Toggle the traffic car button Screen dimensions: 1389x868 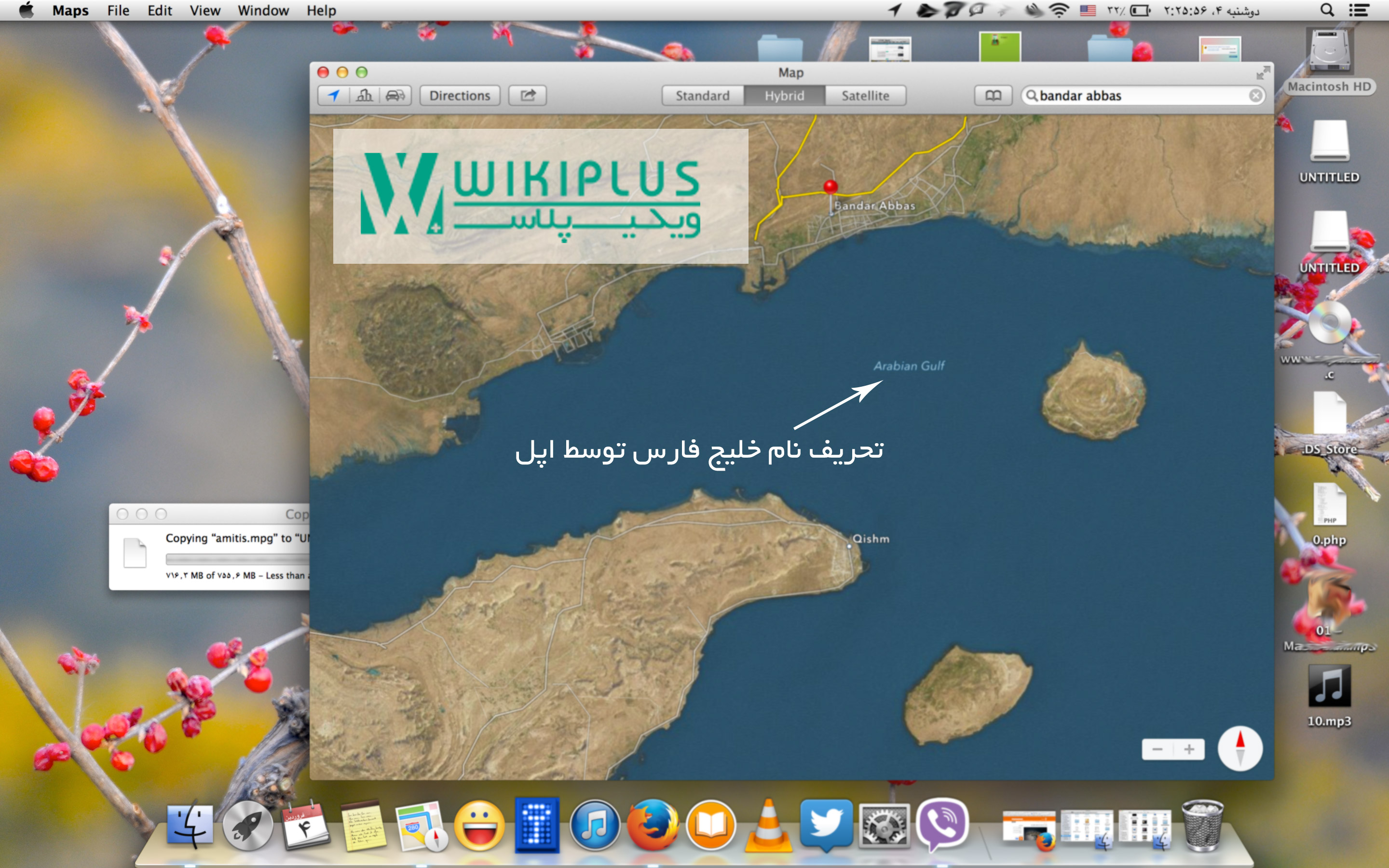pos(395,95)
